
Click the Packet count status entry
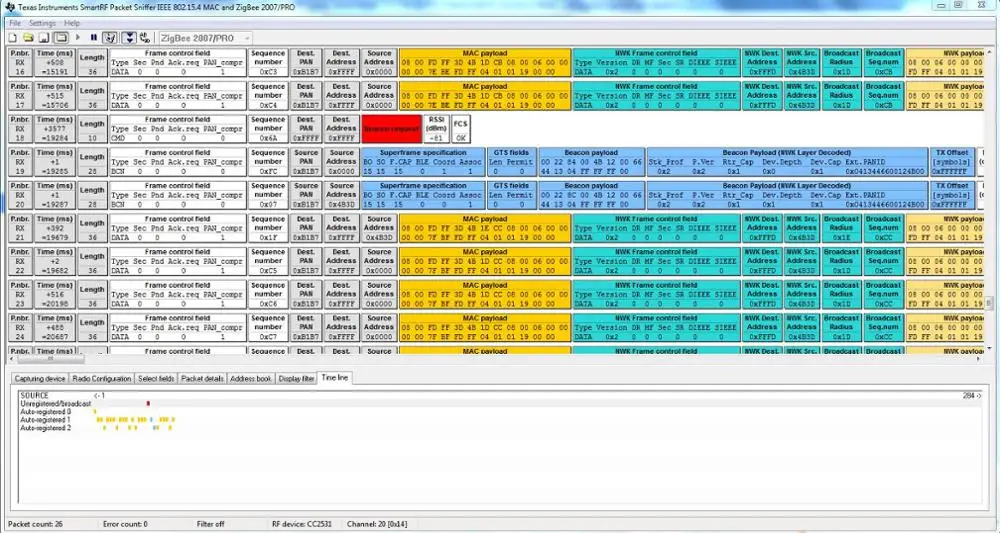pyautogui.click(x=35, y=524)
